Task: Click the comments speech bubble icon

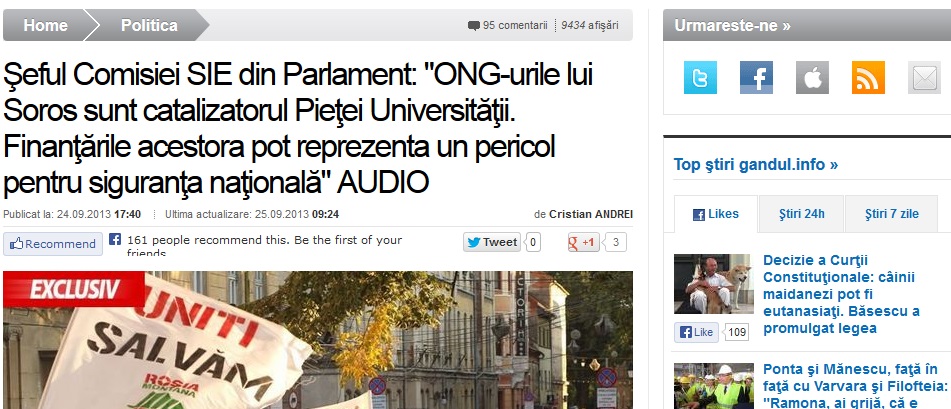Action: 474,25
